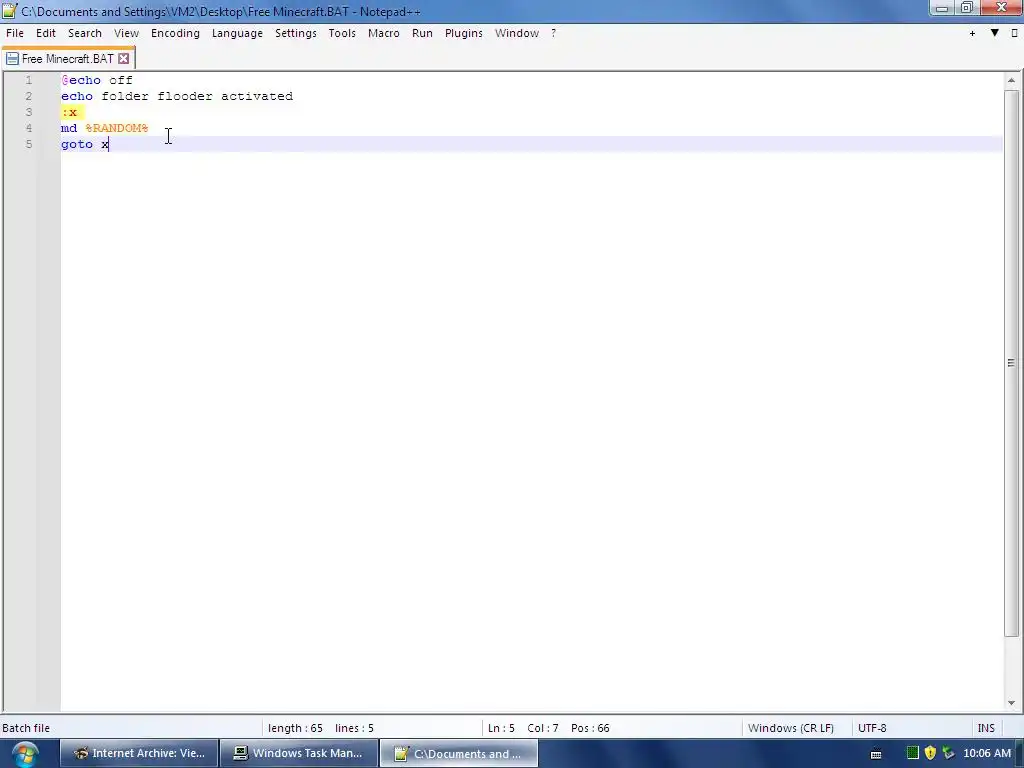Open the Window menu
The width and height of the screenshot is (1024, 768).
517,33
